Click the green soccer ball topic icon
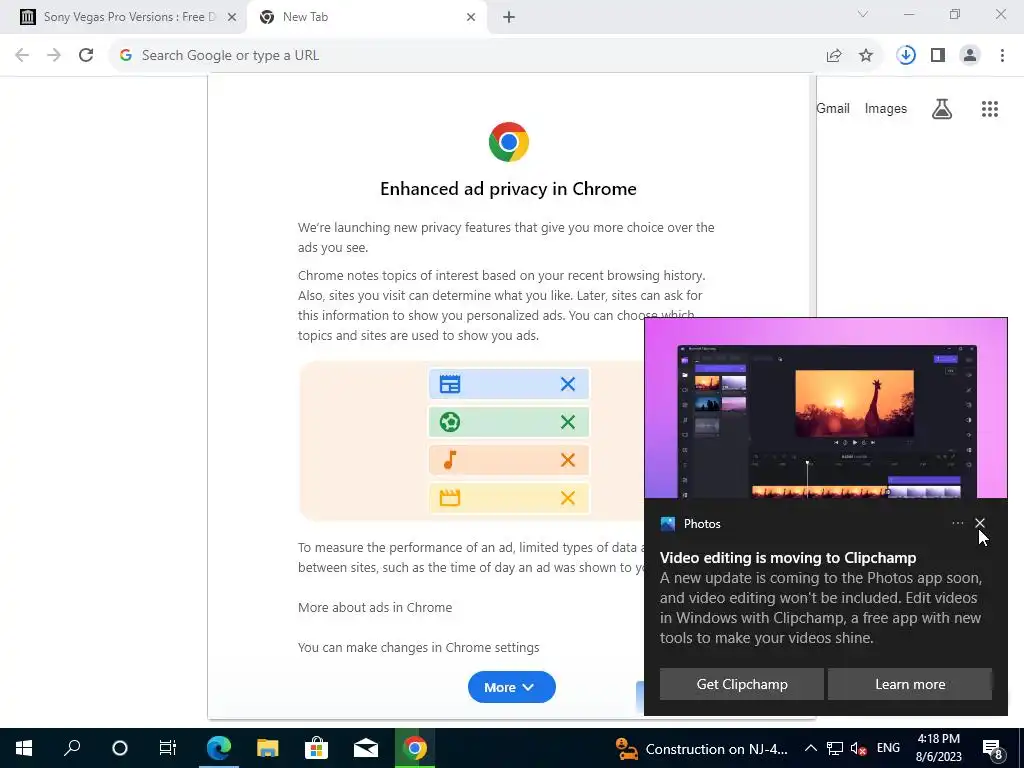Image resolution: width=1024 pixels, height=768 pixels. tap(450, 422)
